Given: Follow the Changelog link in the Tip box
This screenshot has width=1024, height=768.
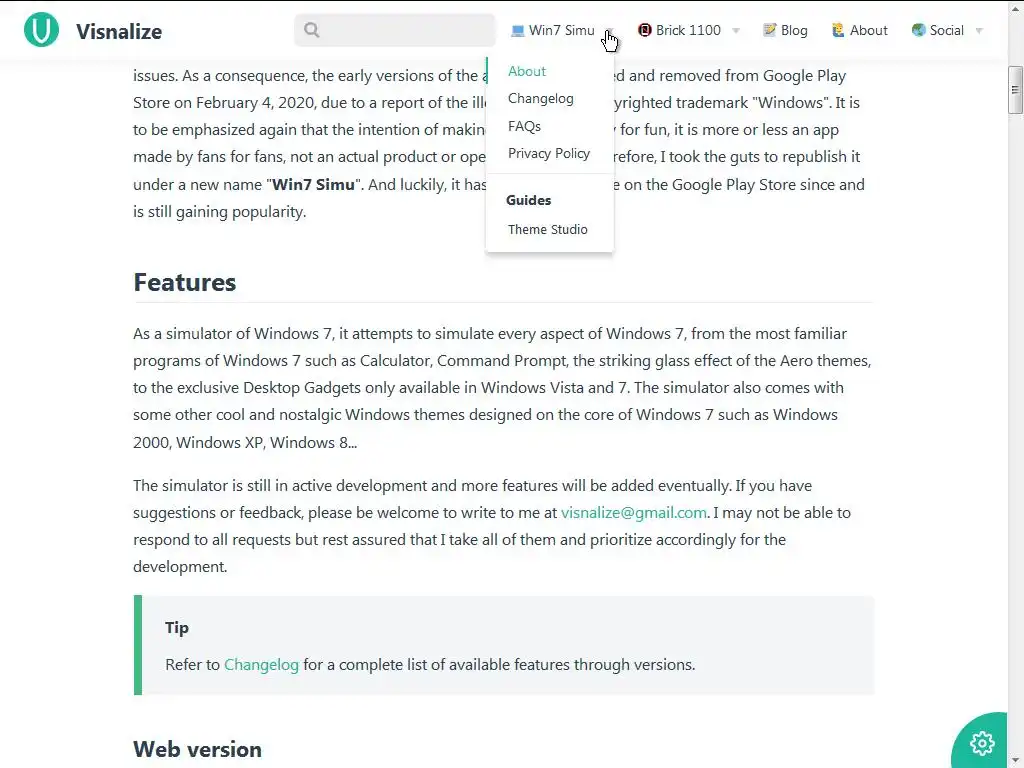Looking at the screenshot, I should tap(261, 664).
